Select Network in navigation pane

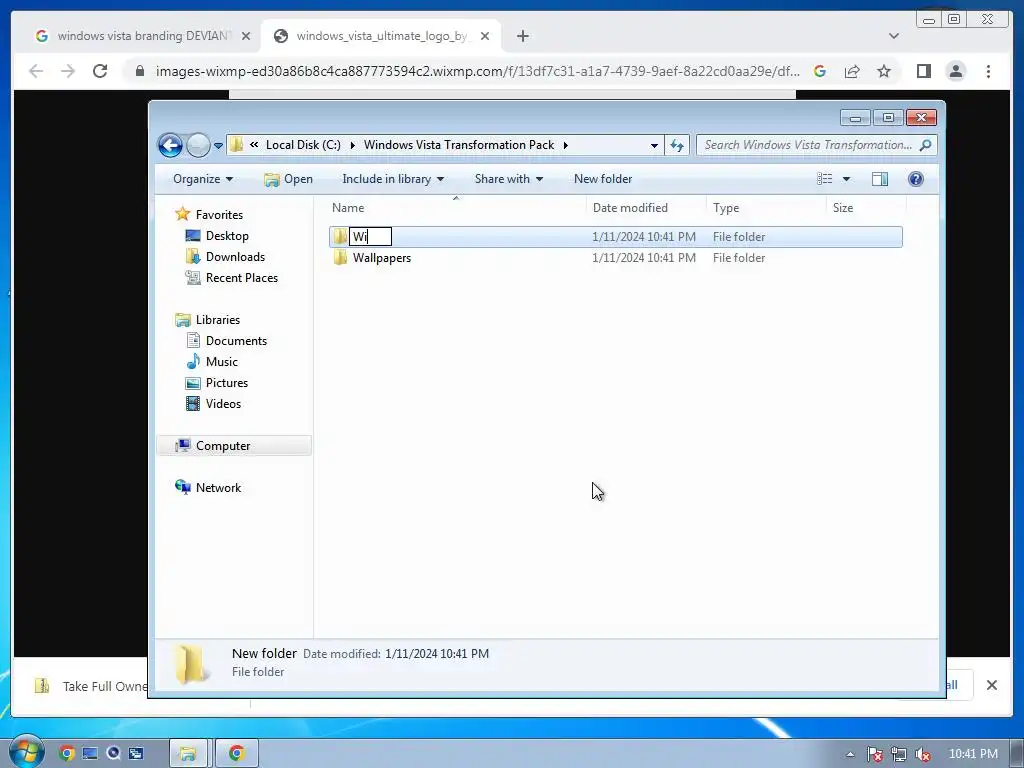click(218, 488)
